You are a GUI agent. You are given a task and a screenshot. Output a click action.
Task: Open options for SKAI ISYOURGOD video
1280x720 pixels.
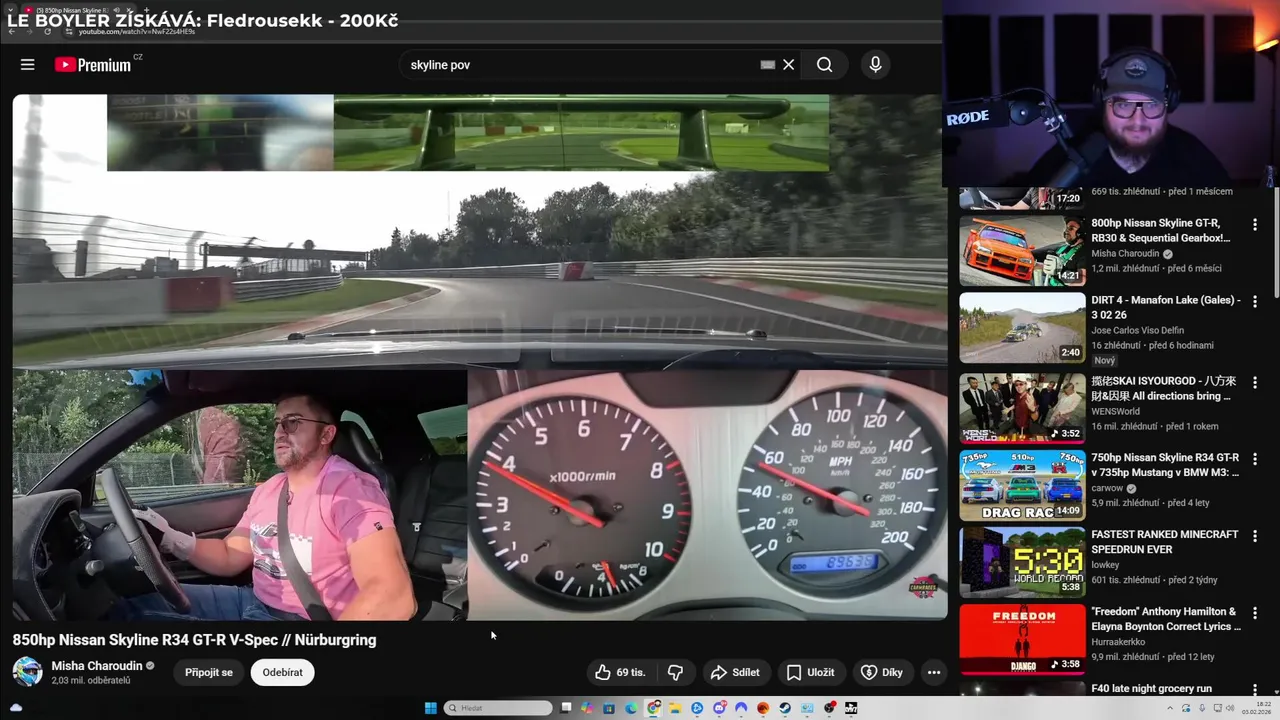click(1255, 382)
